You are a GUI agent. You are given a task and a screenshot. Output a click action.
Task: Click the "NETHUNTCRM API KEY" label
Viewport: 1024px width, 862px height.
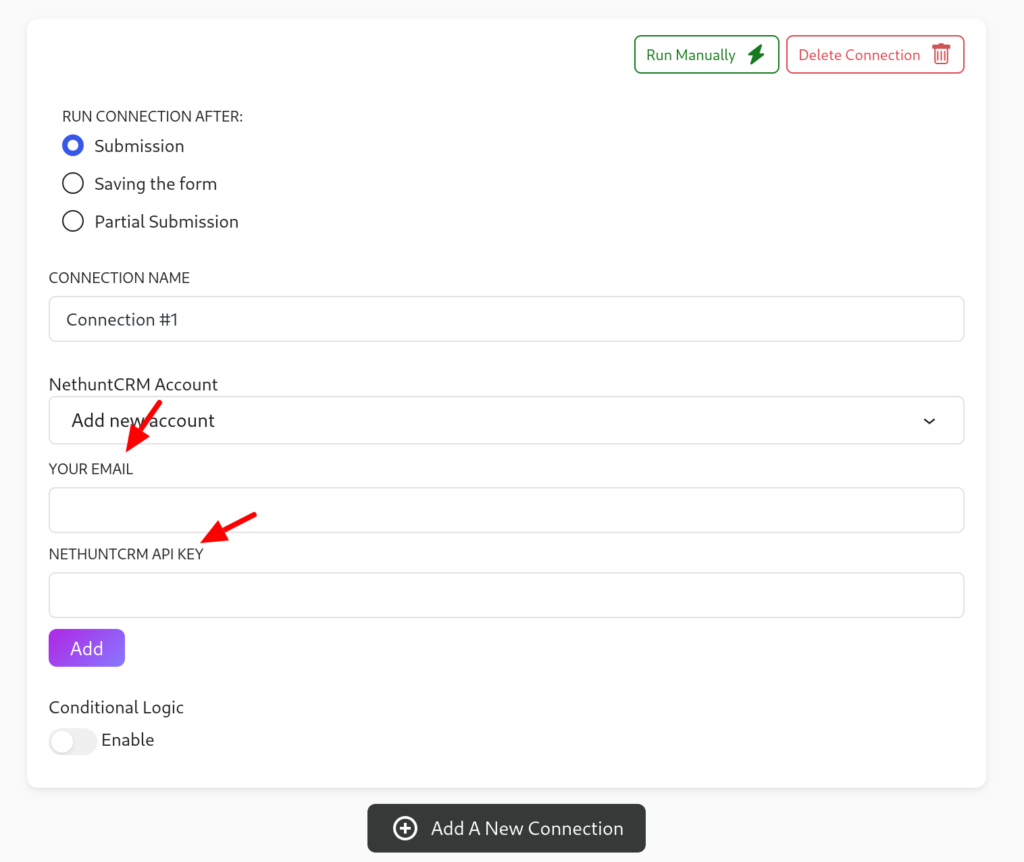pyautogui.click(x=126, y=554)
